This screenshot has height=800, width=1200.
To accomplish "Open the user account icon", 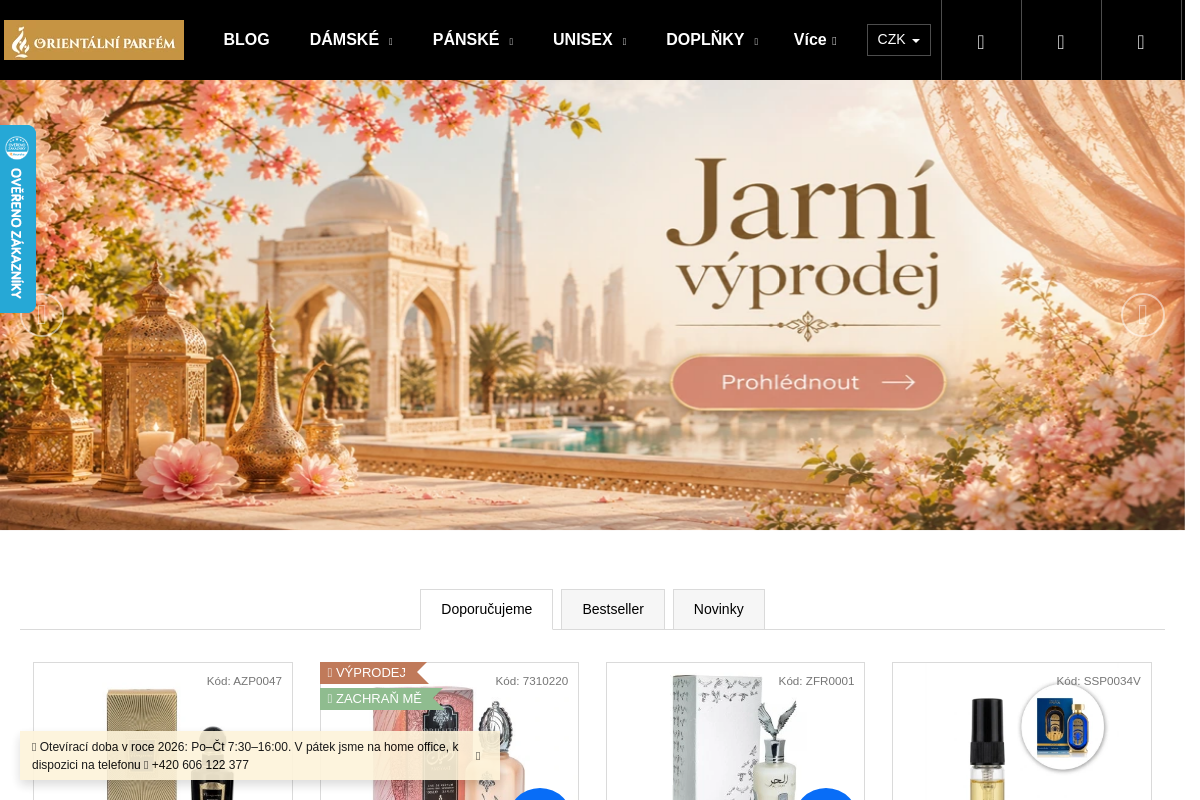I will (1061, 41).
